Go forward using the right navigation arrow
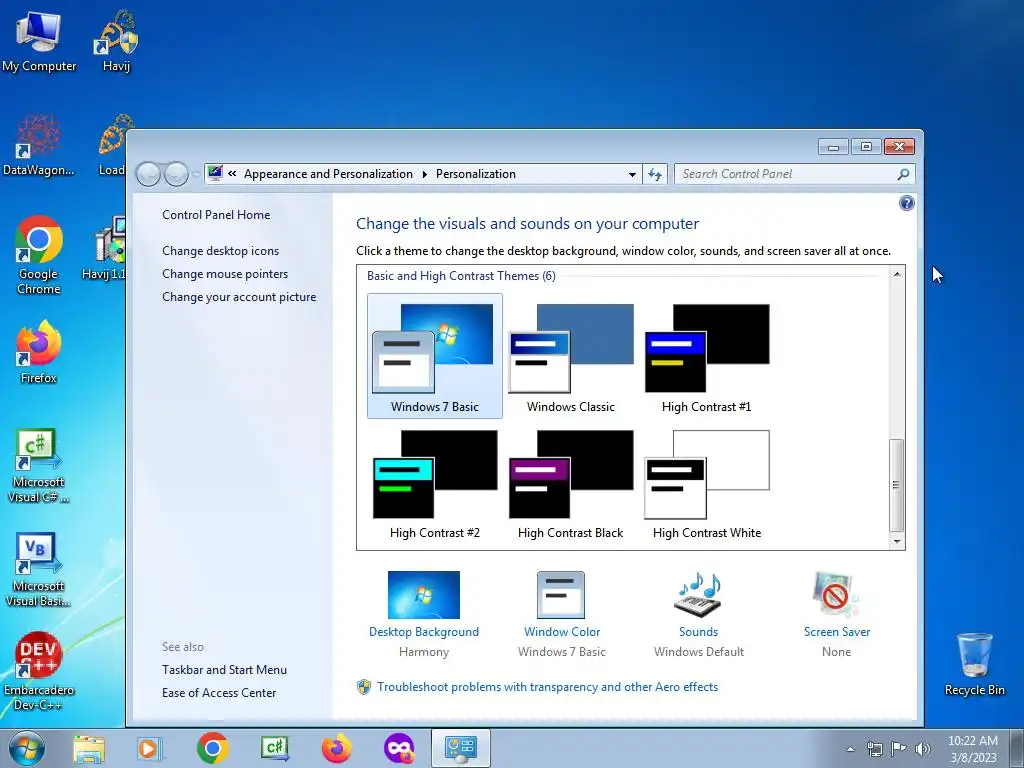1024x768 pixels. (176, 174)
